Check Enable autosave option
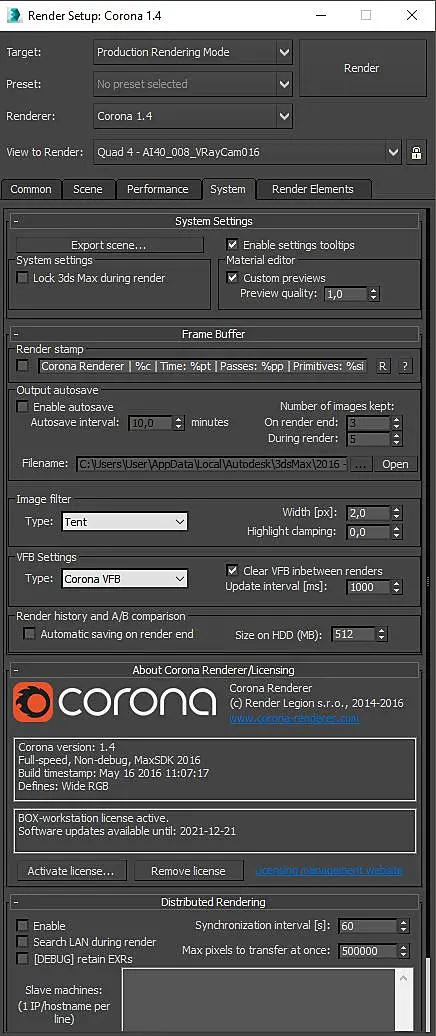Viewport: 436px width, 1036px height. 22,406
